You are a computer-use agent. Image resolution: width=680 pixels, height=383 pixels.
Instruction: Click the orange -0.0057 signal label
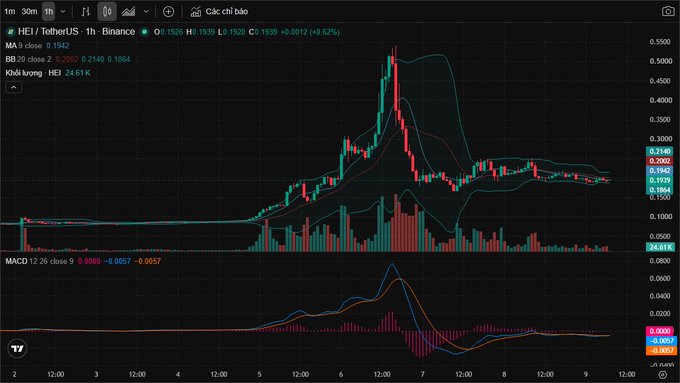pos(661,350)
